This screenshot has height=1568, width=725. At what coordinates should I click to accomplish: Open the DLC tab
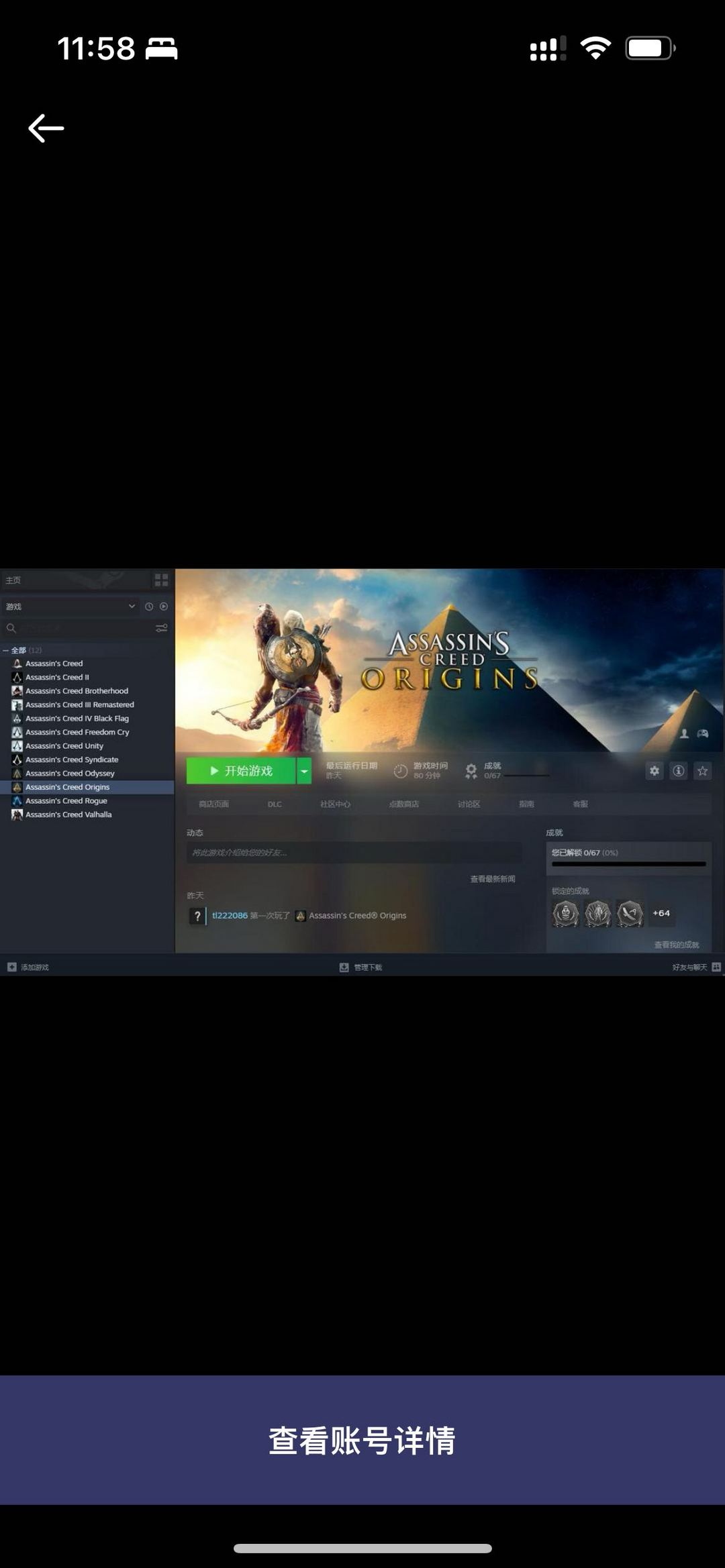coord(275,804)
